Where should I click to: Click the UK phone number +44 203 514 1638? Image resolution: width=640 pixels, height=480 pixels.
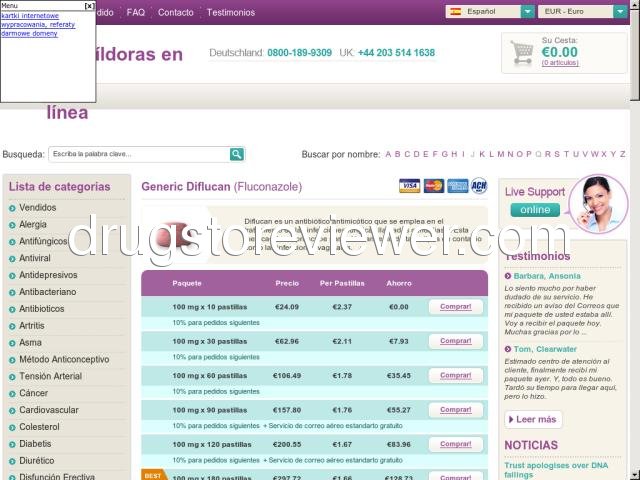point(396,53)
